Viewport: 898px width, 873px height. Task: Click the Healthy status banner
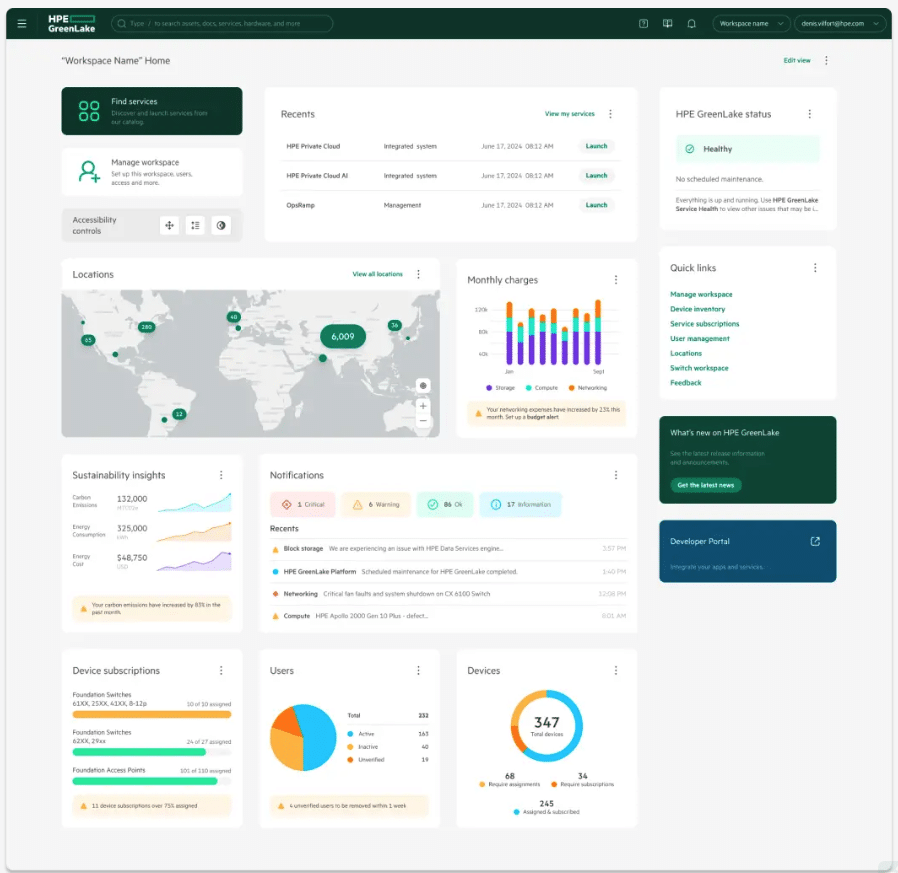click(747, 149)
